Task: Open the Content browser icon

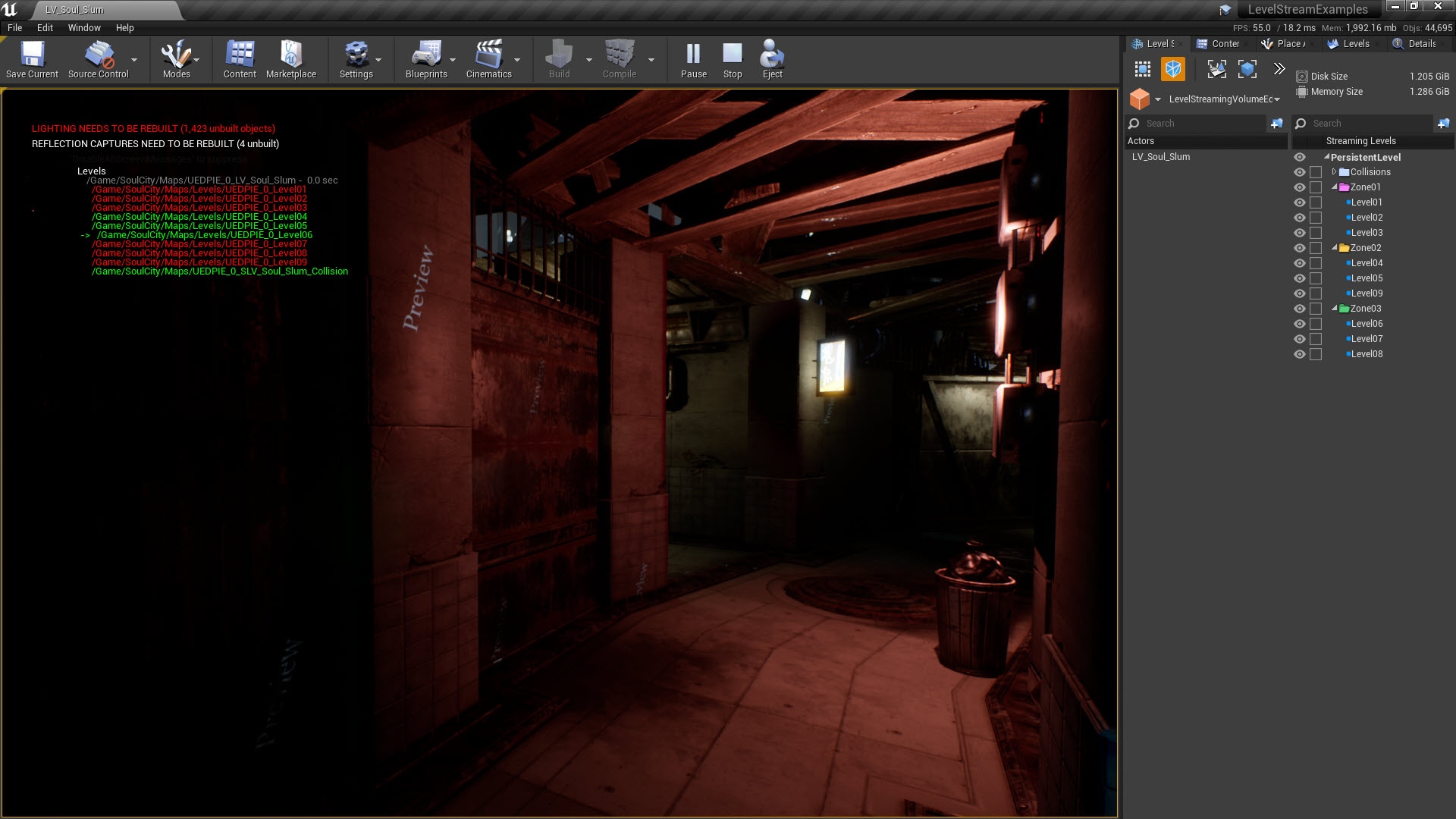Action: (240, 55)
